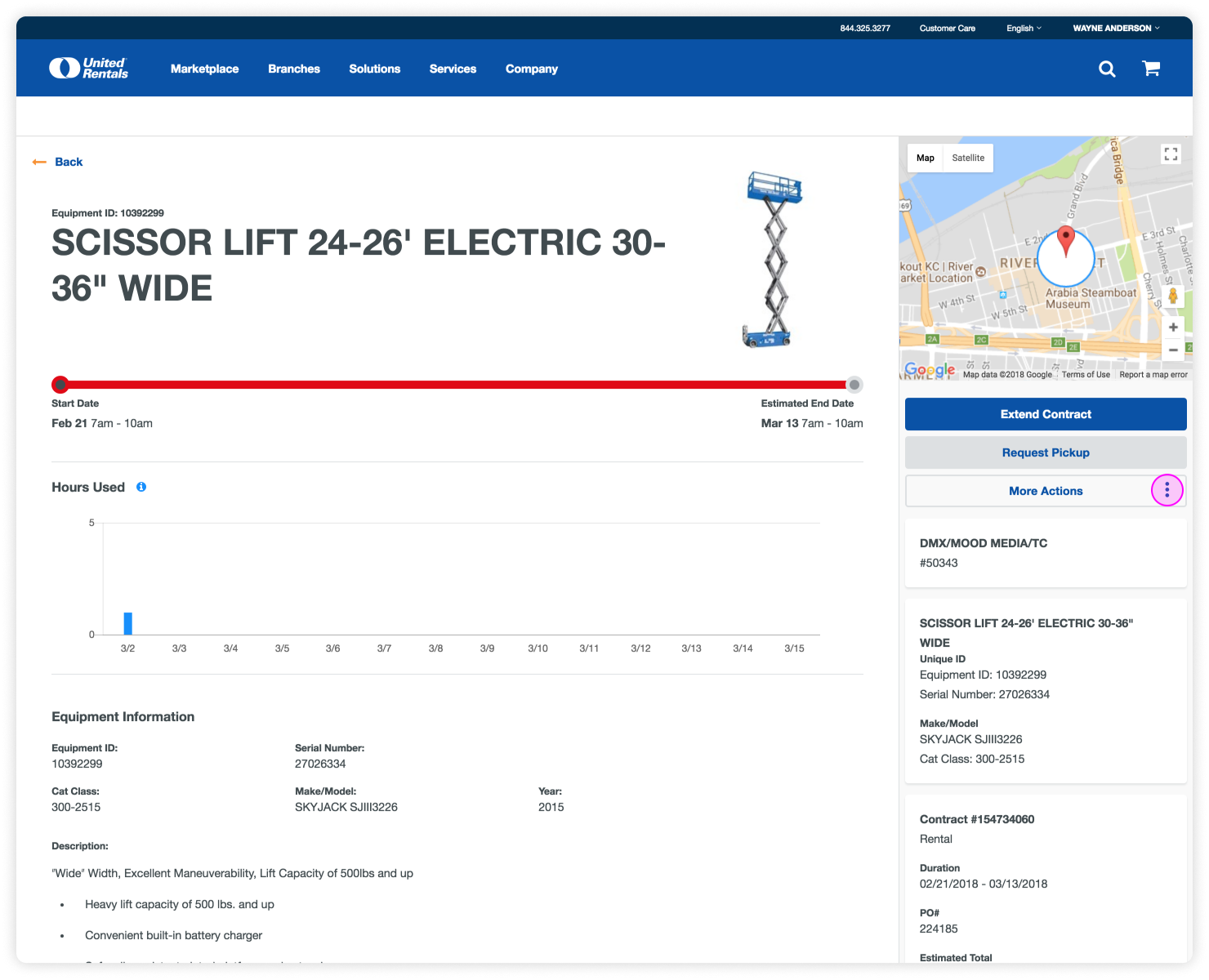
Task: Switch map to Satellite view
Action: pyautogui.click(x=968, y=158)
